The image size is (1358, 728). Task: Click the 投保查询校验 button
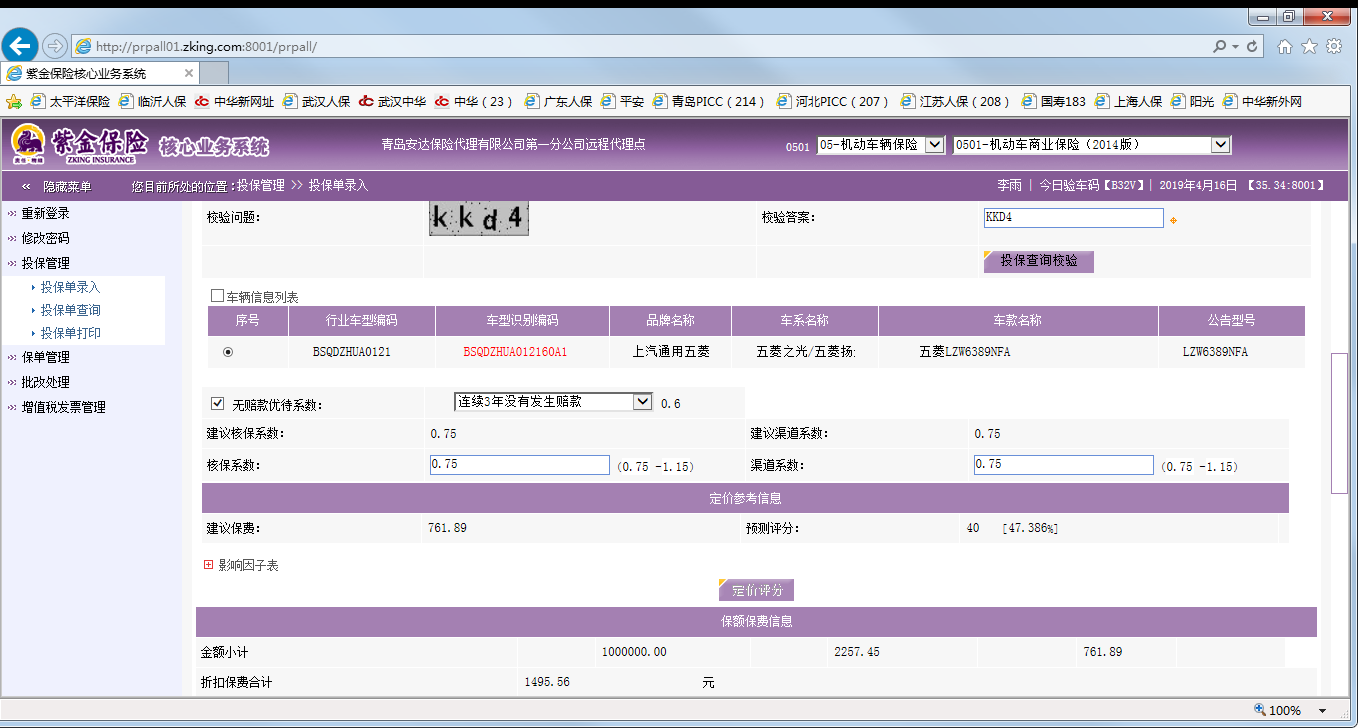[x=1039, y=261]
